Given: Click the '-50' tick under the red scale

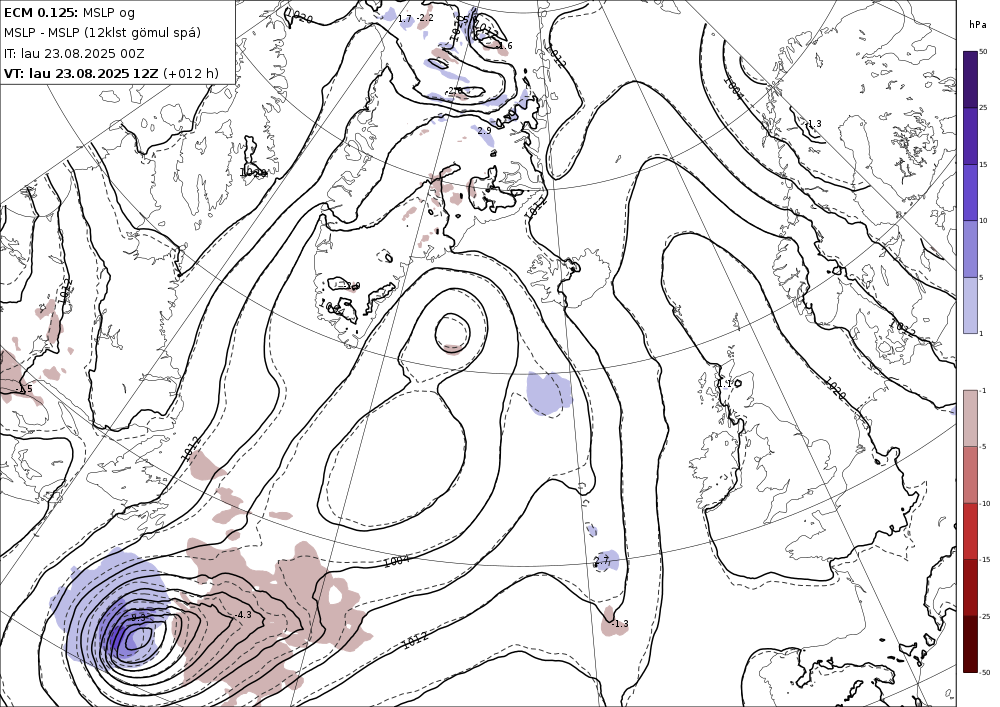Looking at the screenshot, I should point(985,672).
